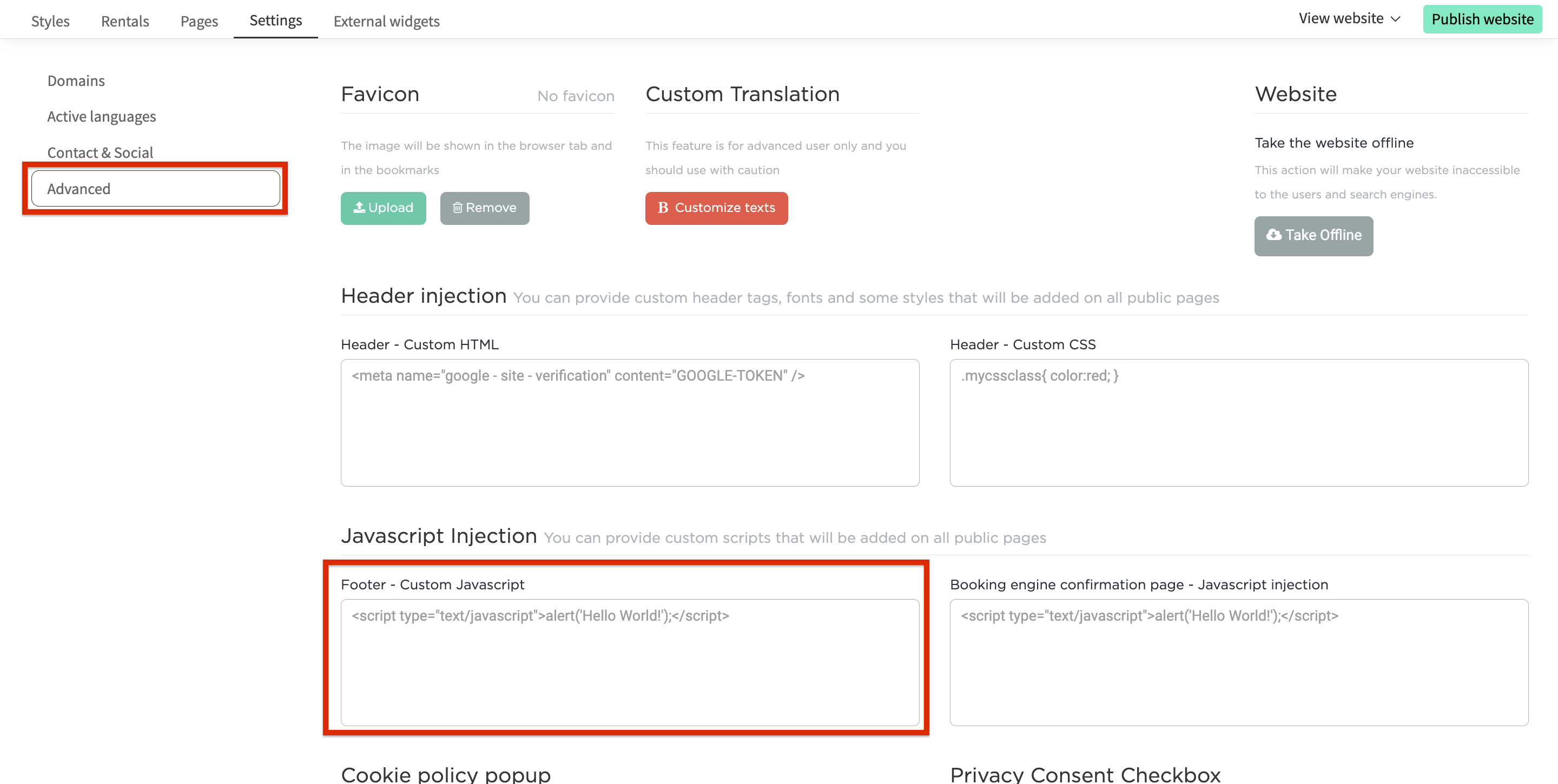Click the trash icon on Remove button

point(457,207)
